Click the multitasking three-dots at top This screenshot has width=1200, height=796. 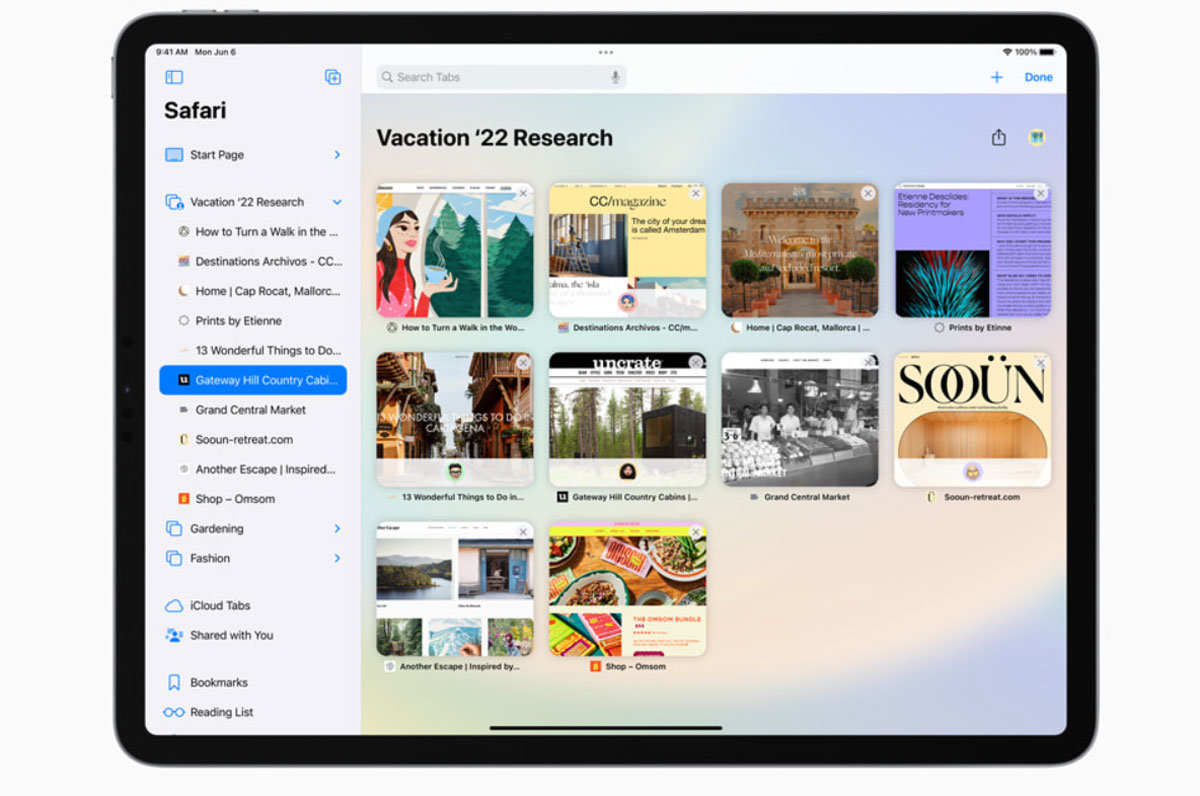click(x=606, y=52)
